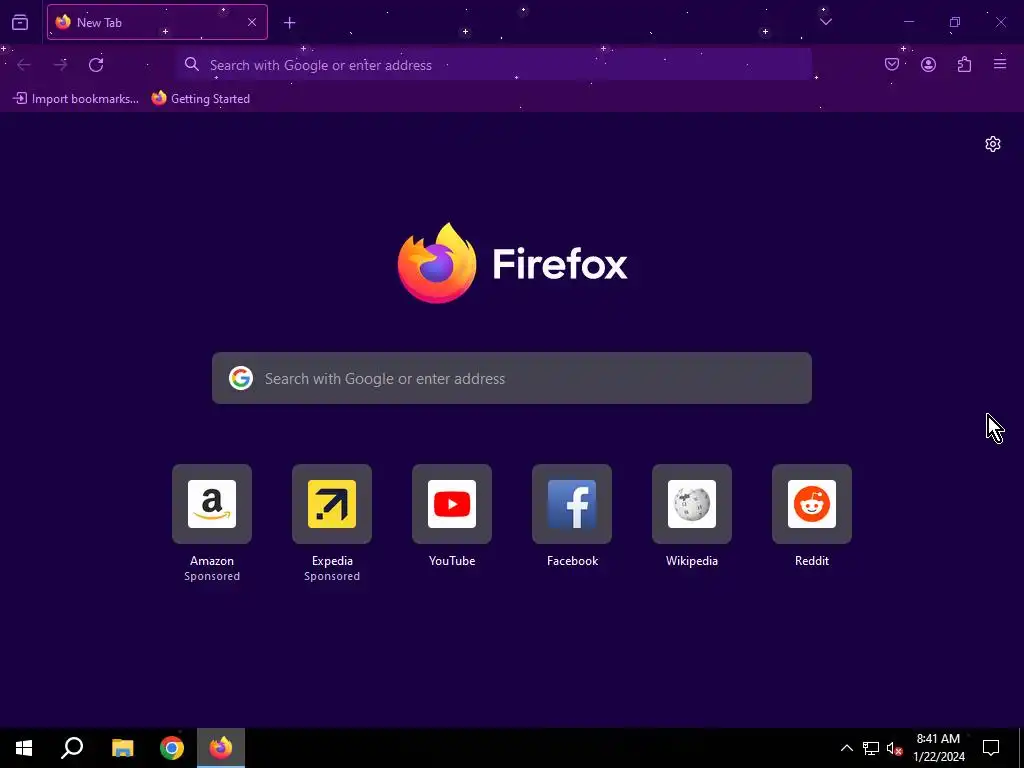Close the Firefox window
This screenshot has width=1024, height=768.
pos(1000,22)
